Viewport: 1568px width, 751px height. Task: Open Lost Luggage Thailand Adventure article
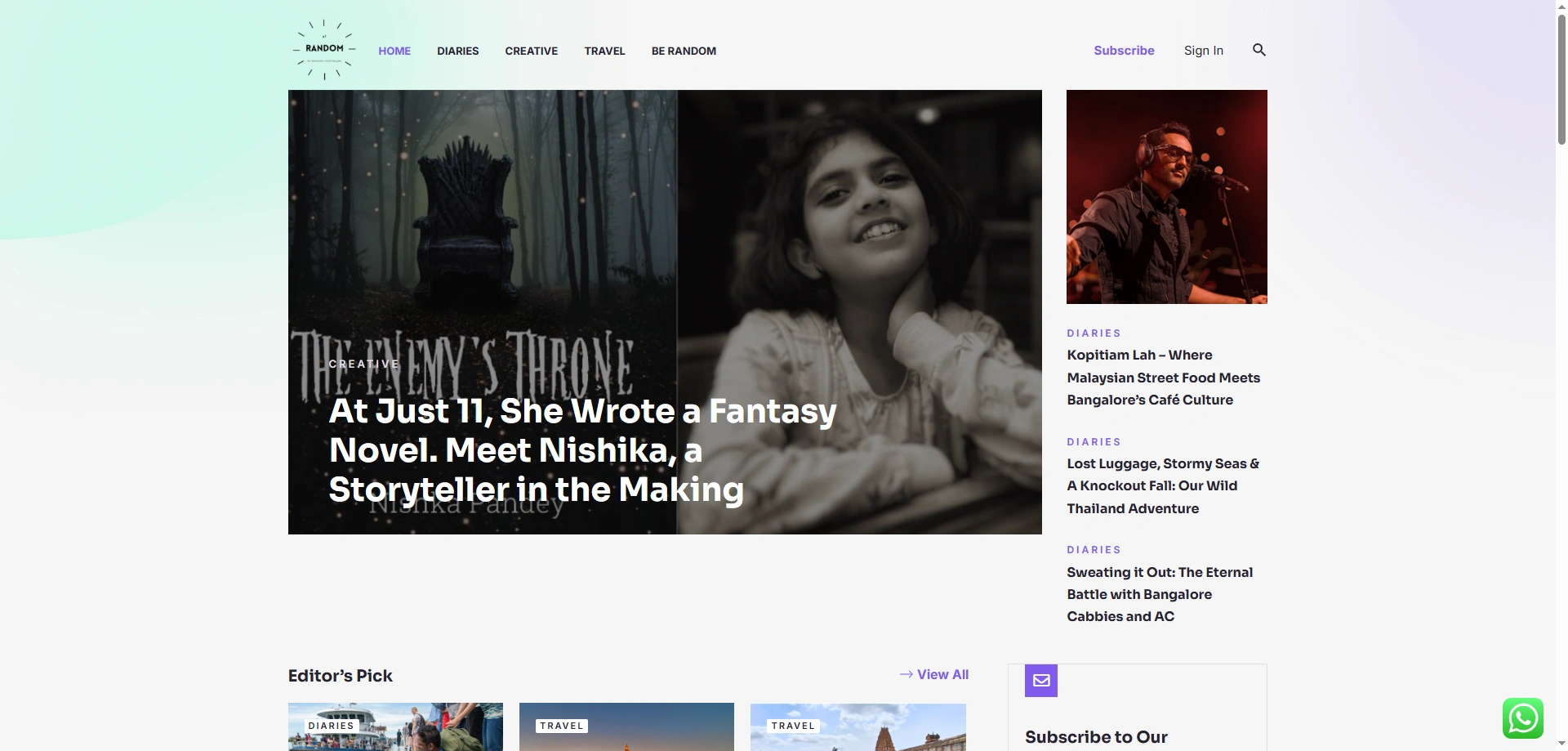tap(1164, 485)
